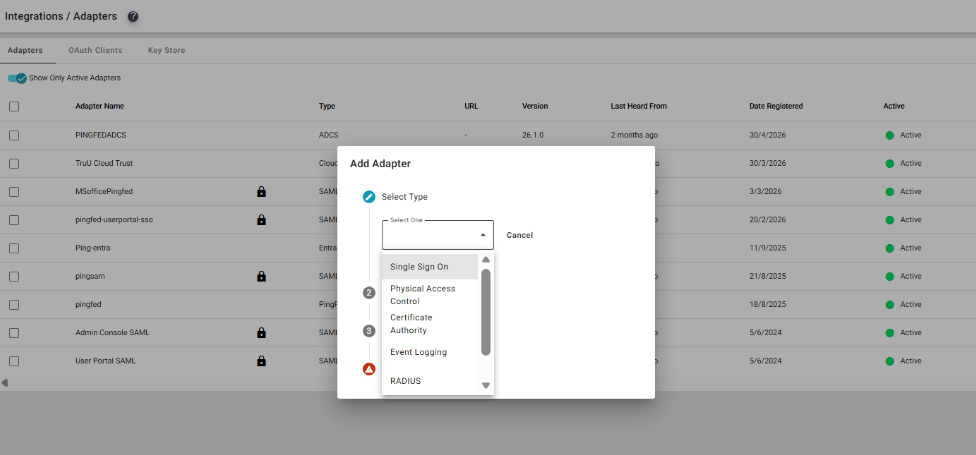Click Integrations / Adapters page title
The image size is (976, 455).
(61, 17)
